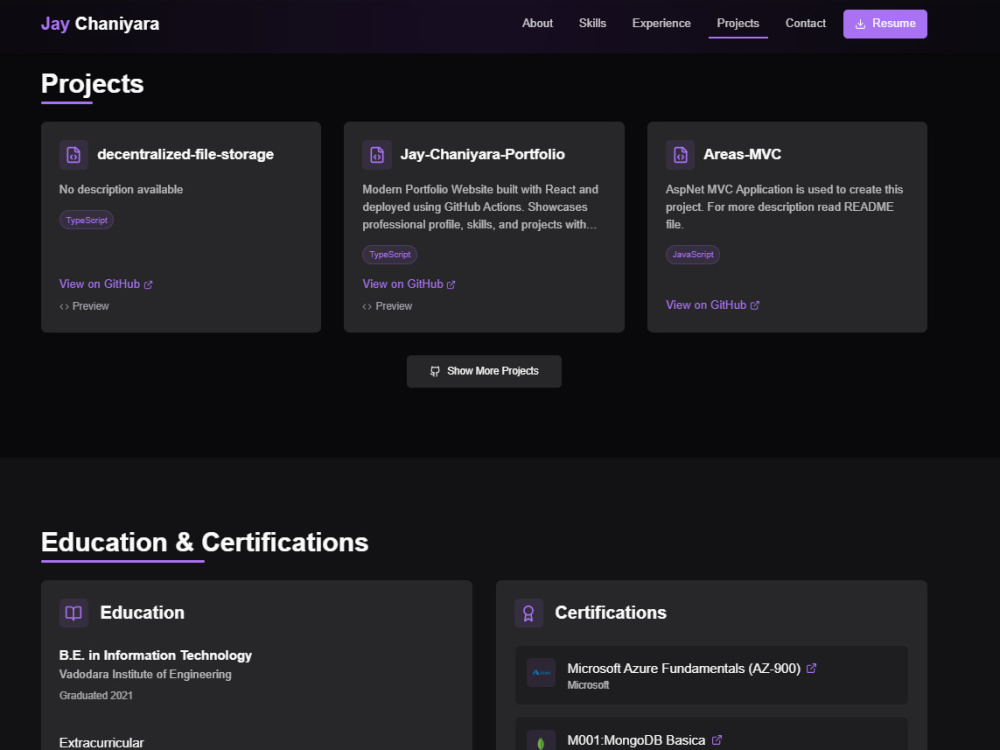
Task: Click the Certifications award ribbon icon
Action: coord(529,613)
